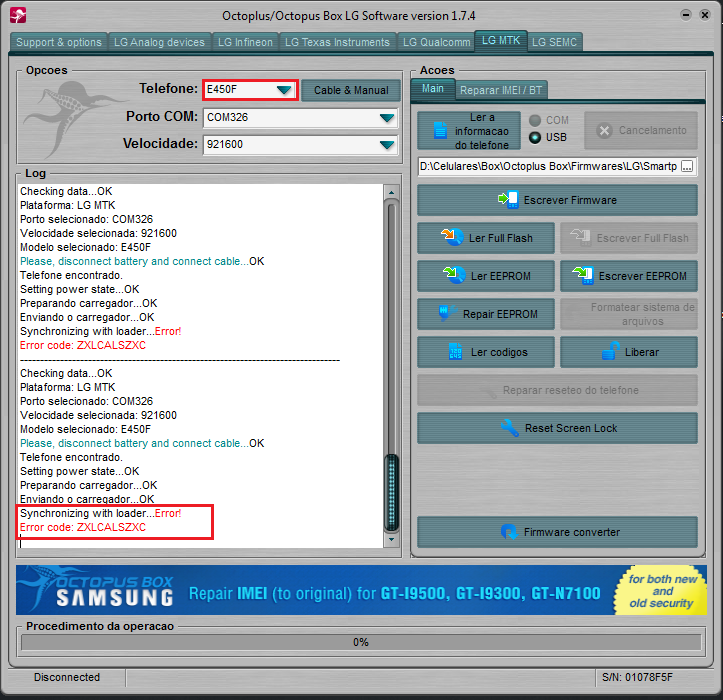Click the Repair EEPROM button
The image size is (723, 700).
coord(486,314)
